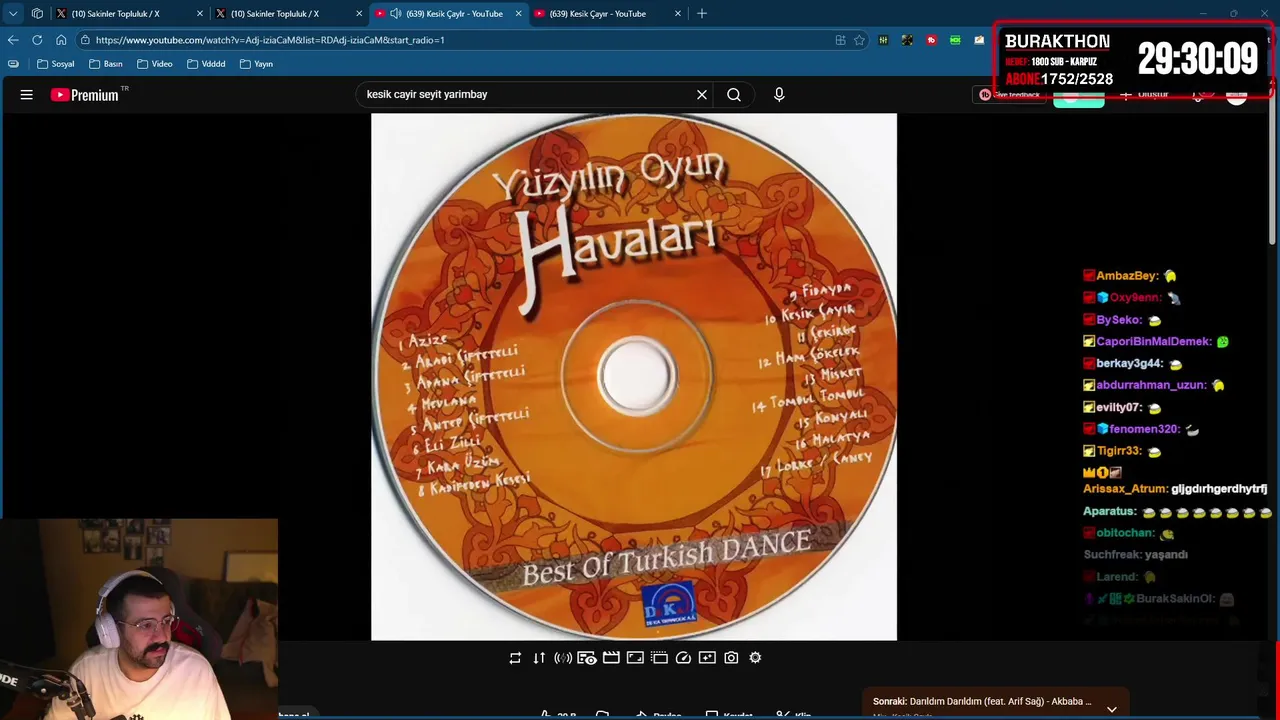Open enhancer options gear icon
The height and width of the screenshot is (720, 1280).
755,658
